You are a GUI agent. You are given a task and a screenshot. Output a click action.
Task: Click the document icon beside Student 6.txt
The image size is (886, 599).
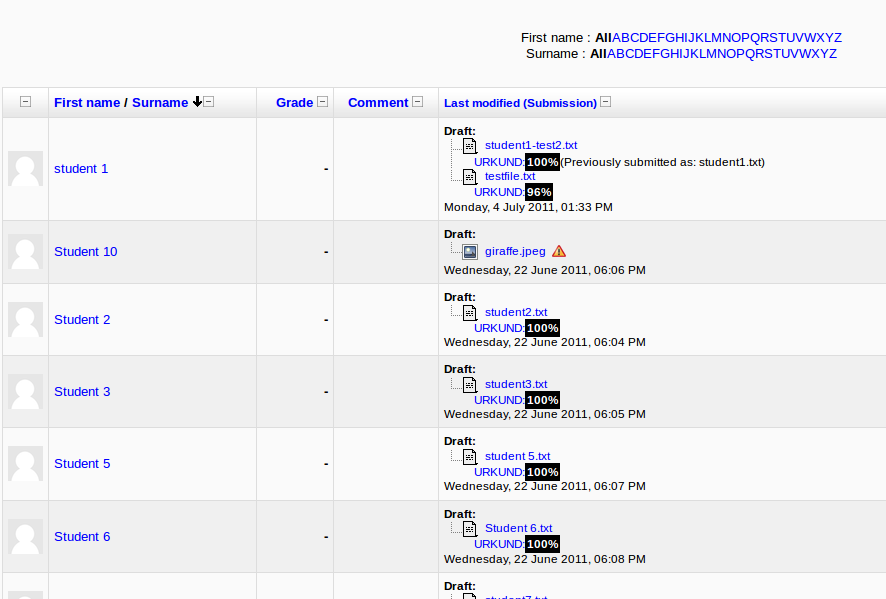[x=470, y=529]
